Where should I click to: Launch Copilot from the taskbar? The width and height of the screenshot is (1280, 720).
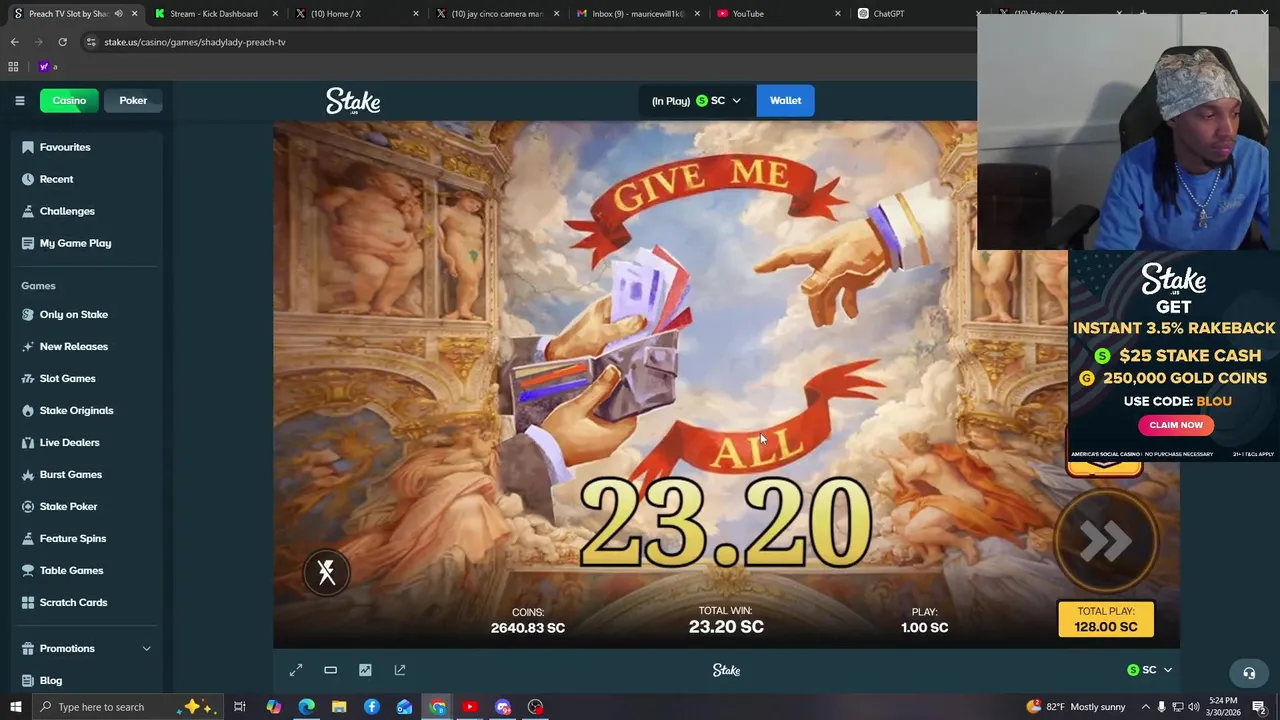[273, 707]
